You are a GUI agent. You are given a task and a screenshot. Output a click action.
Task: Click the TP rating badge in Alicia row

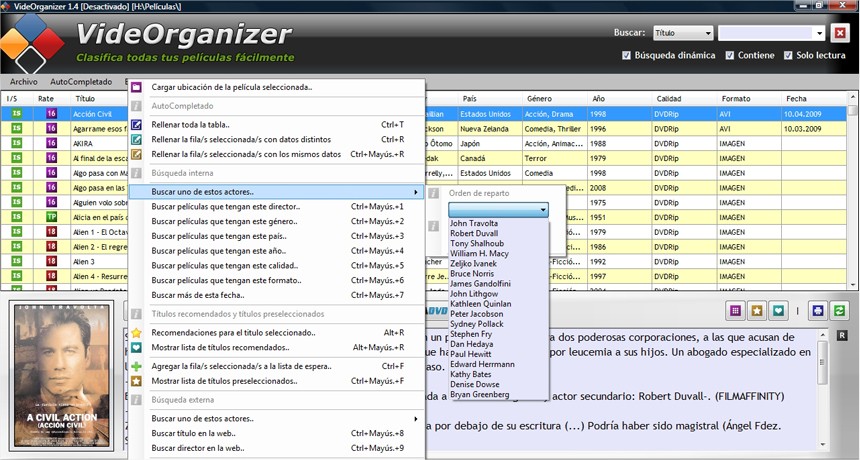51,217
